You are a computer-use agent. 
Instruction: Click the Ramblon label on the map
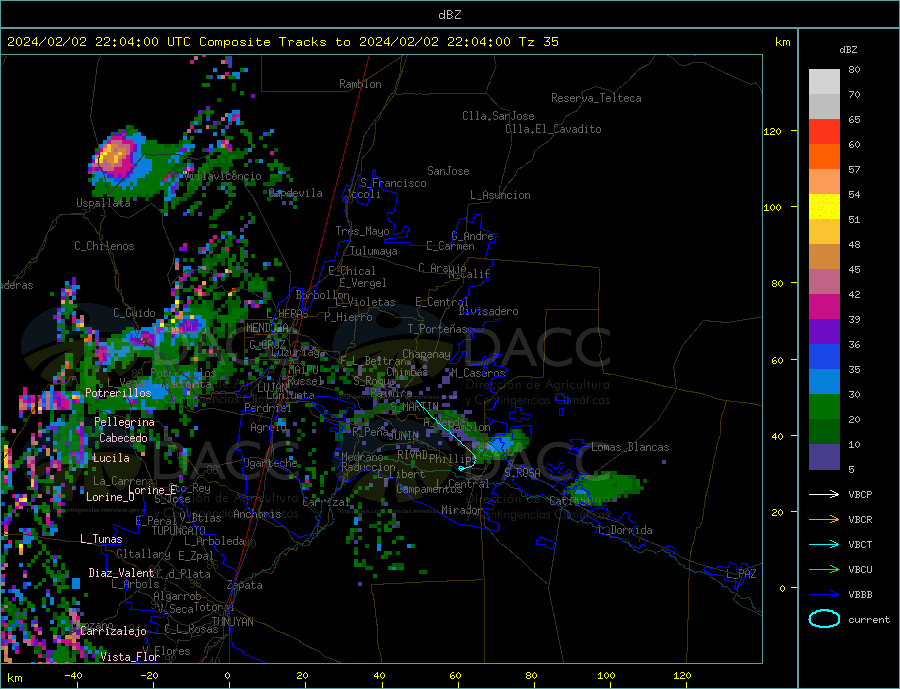(x=360, y=84)
